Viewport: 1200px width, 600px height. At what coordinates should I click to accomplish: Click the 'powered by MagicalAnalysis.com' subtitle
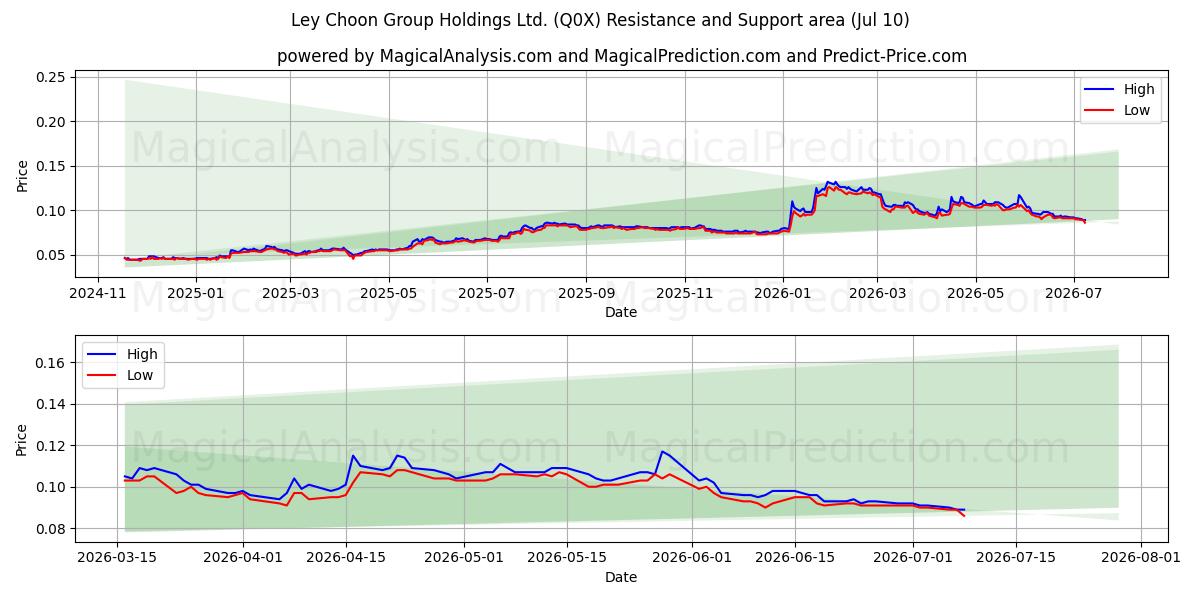tap(622, 56)
